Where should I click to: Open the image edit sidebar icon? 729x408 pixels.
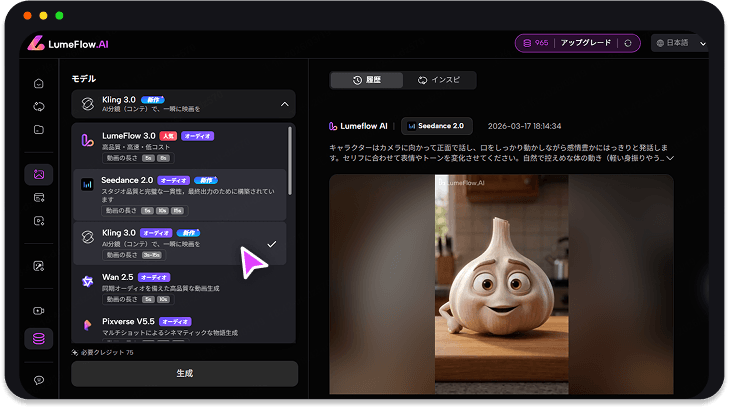point(39,266)
